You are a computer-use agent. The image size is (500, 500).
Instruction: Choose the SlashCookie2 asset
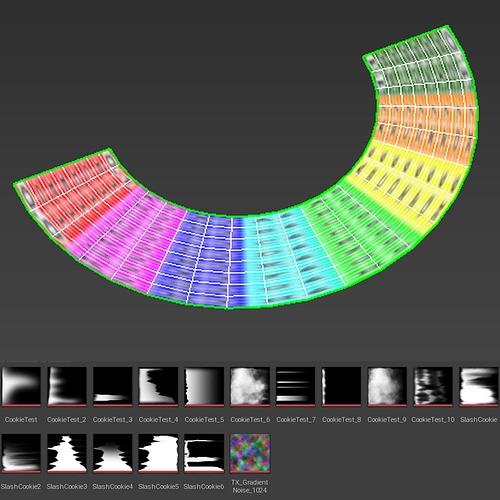click(21, 454)
